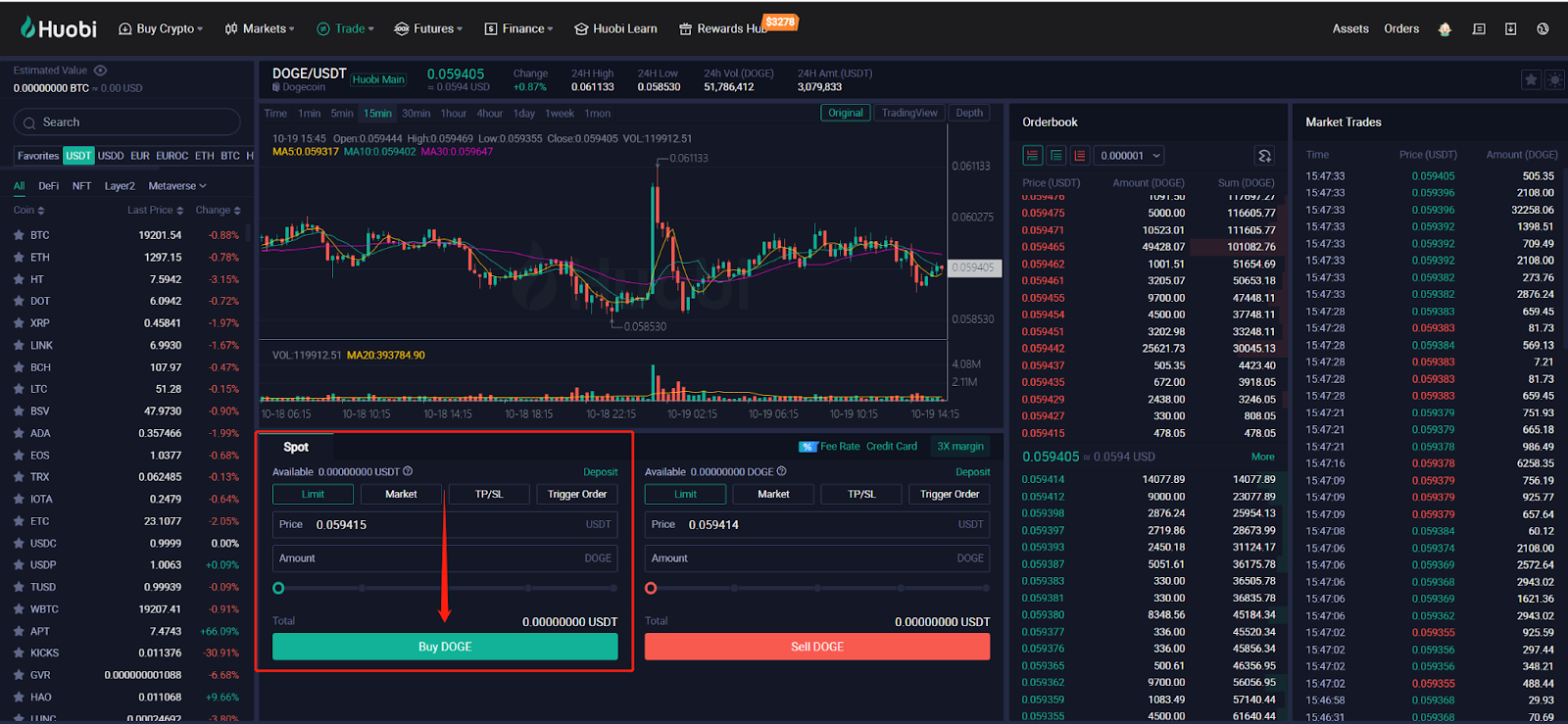Click the info icon beside available DOGE
Viewport: 1568px width, 724px height.
click(781, 471)
